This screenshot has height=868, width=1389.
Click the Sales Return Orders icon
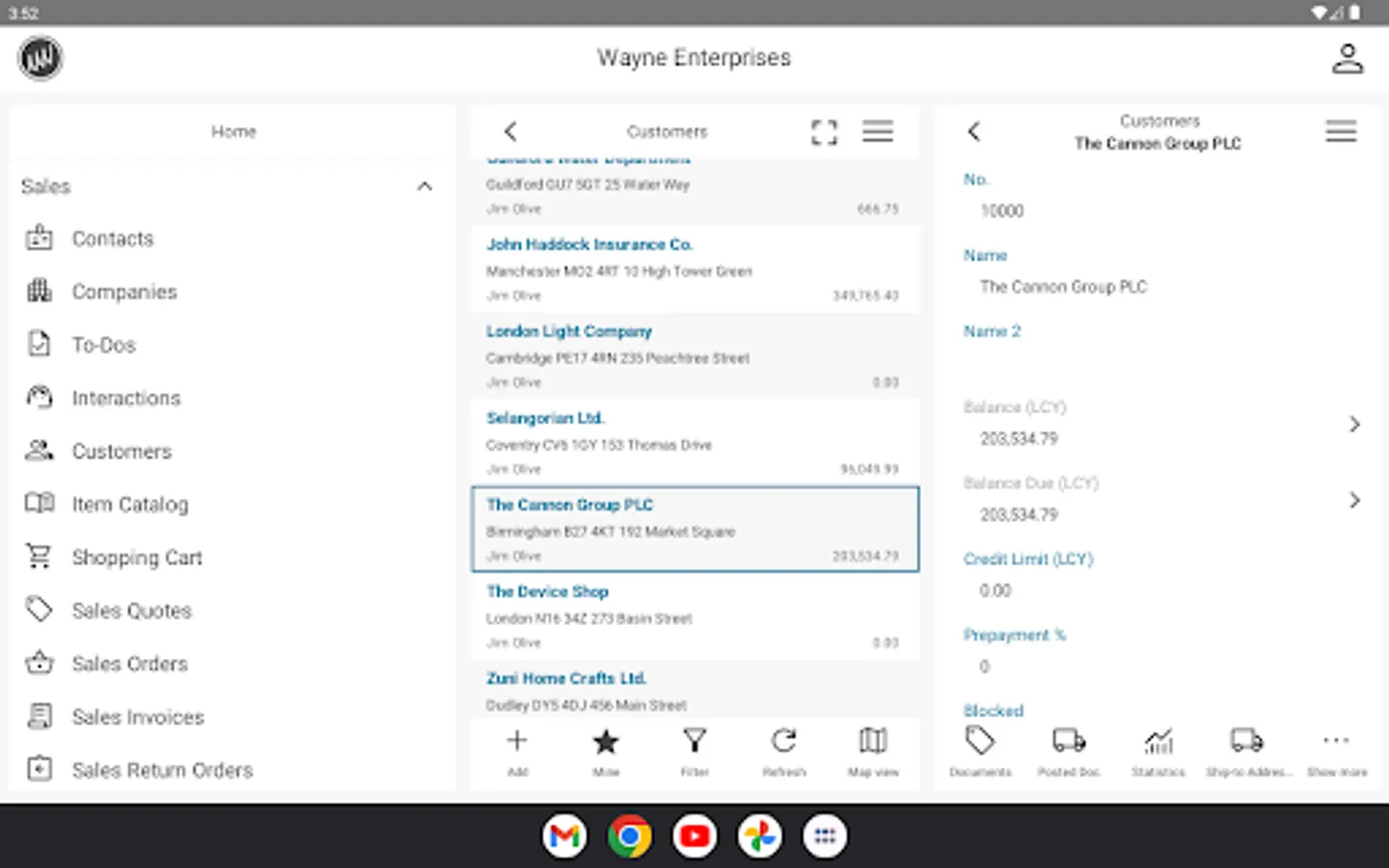click(x=40, y=769)
